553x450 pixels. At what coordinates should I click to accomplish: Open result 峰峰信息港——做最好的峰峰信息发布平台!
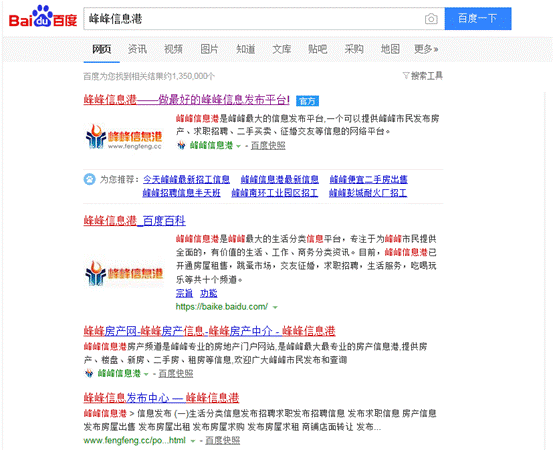pyautogui.click(x=187, y=100)
